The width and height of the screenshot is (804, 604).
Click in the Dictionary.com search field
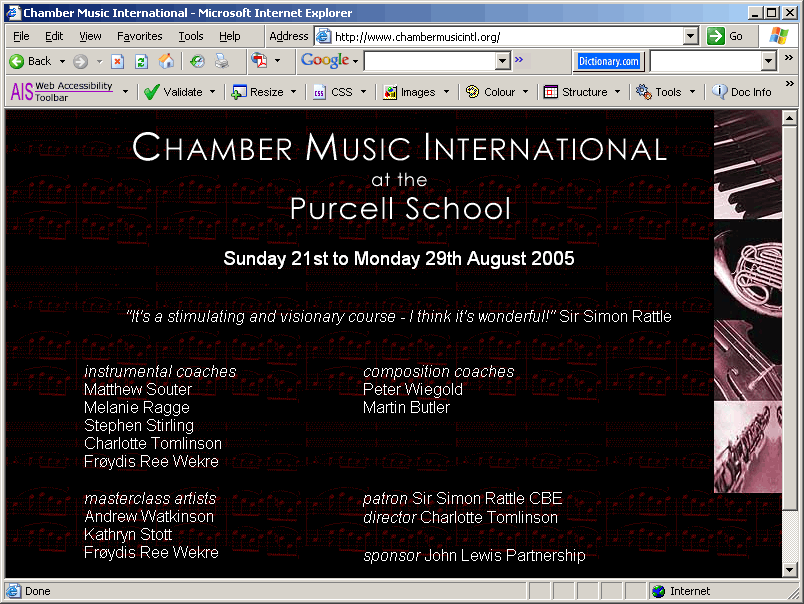pyautogui.click(x=706, y=61)
